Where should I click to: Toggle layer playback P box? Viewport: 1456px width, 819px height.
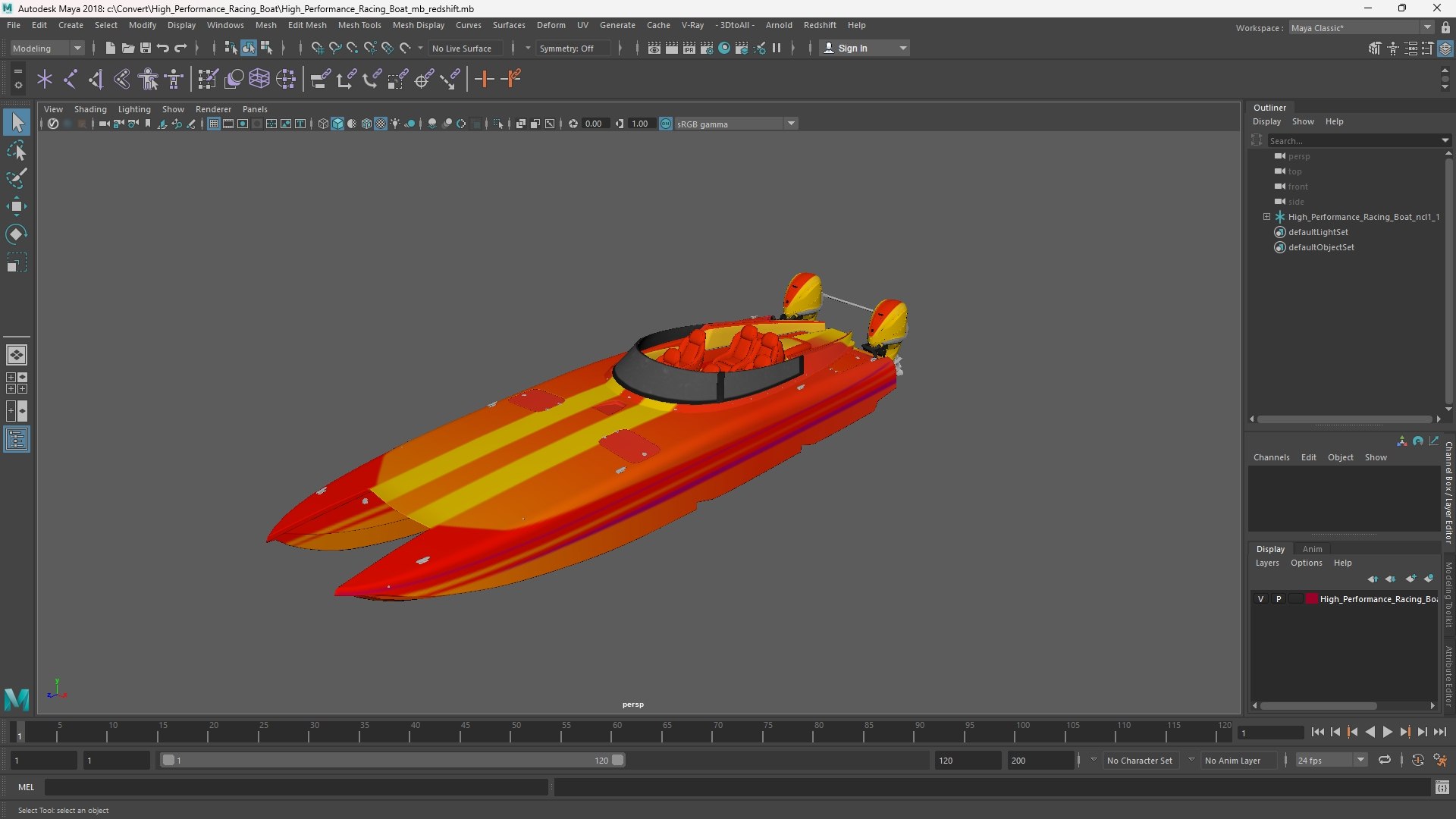1279,599
